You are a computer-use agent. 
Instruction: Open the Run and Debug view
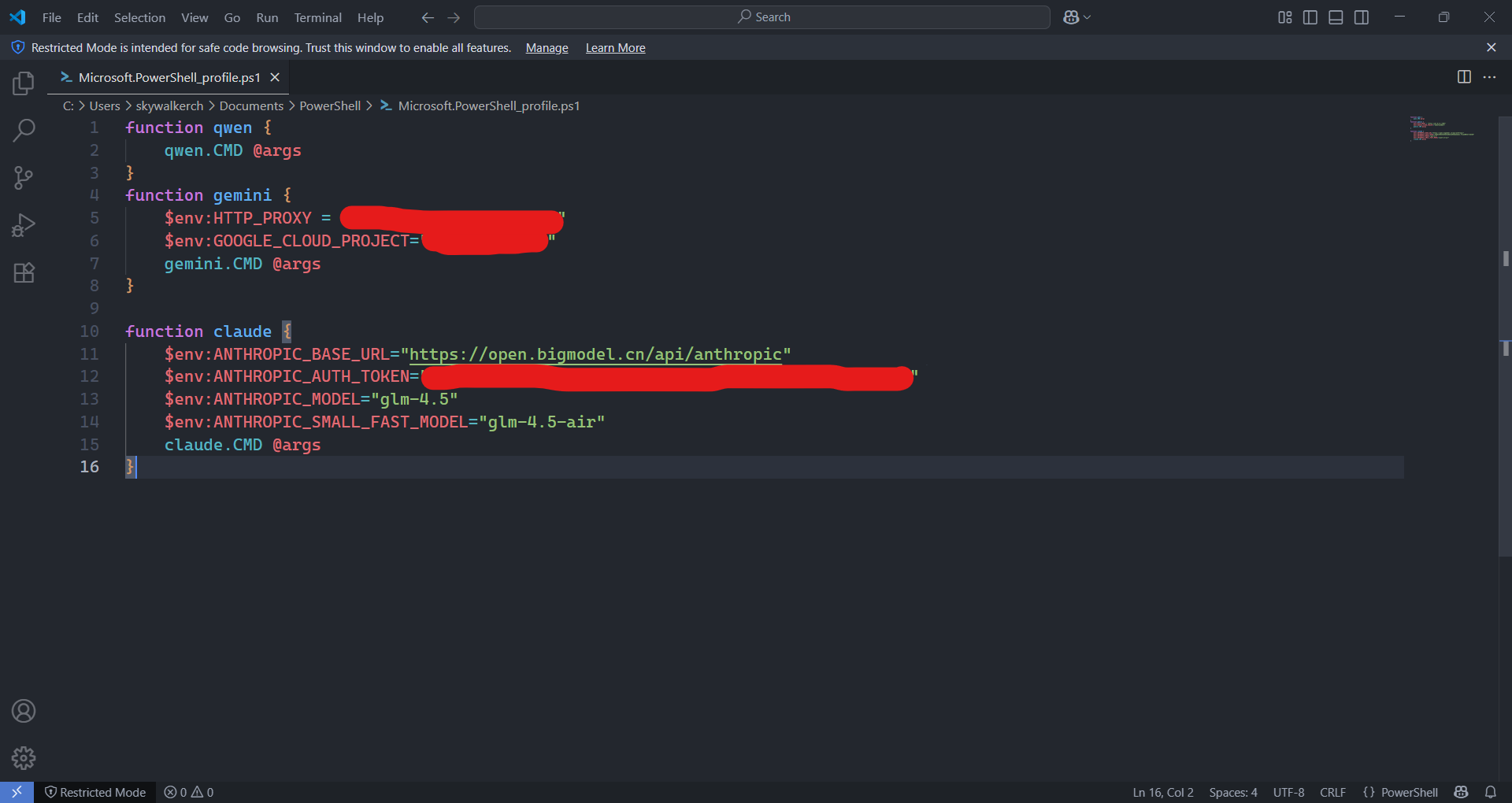(24, 225)
